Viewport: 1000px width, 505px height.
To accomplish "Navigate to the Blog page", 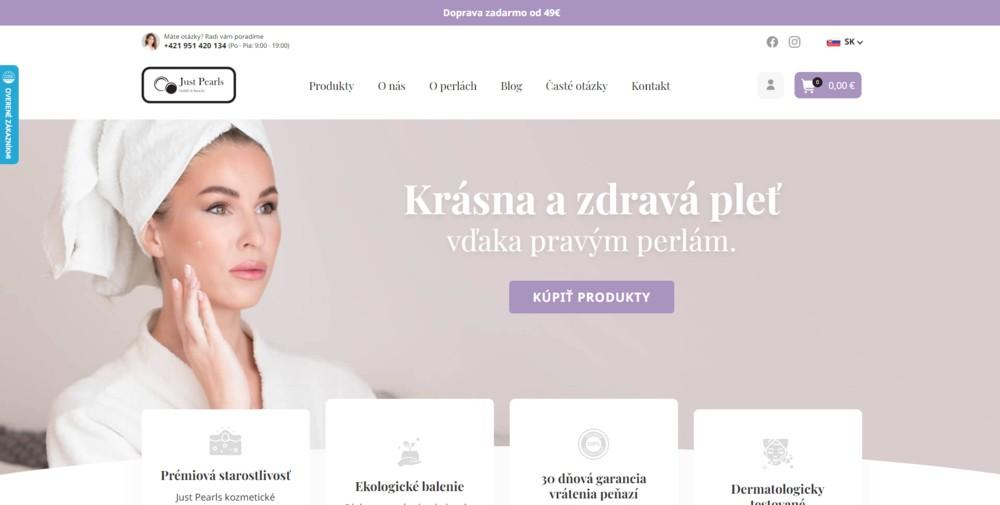I will pyautogui.click(x=511, y=85).
